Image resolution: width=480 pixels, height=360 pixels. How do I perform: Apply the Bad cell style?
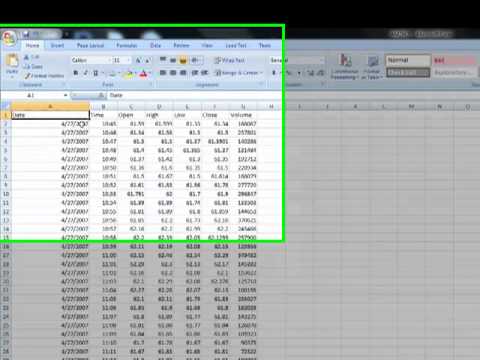455,60
